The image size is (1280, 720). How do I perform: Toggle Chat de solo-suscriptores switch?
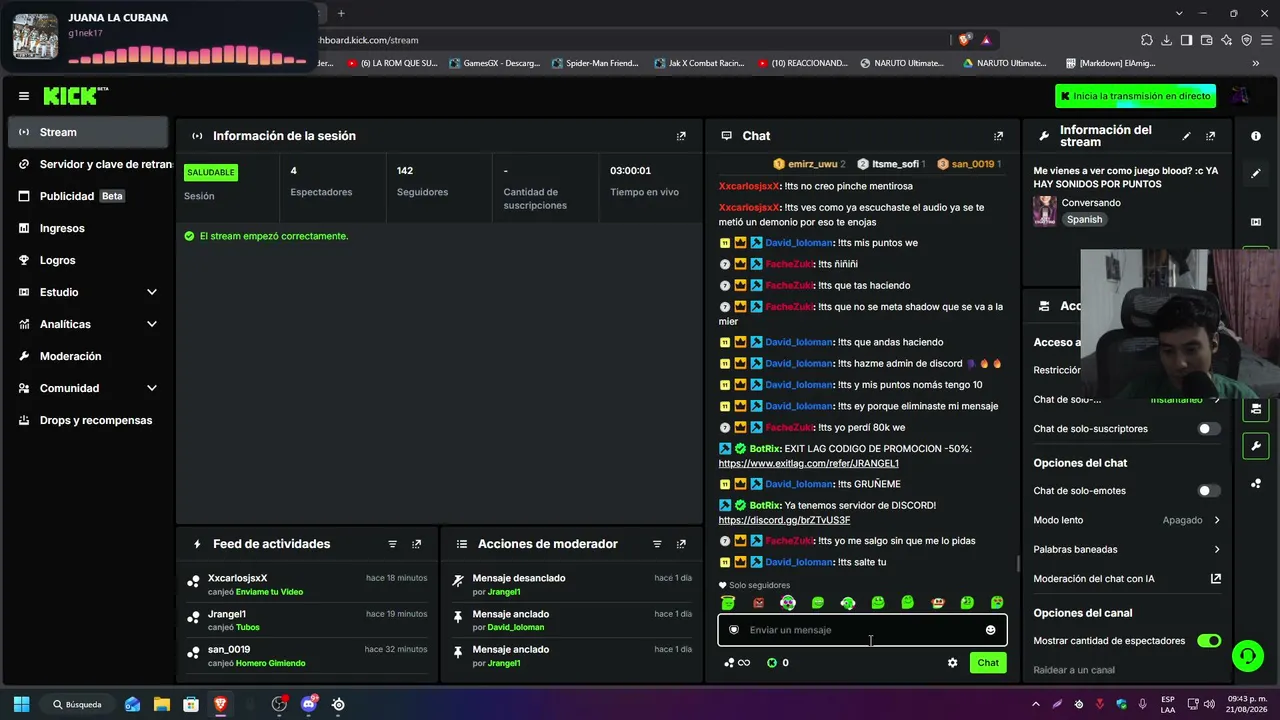(x=1209, y=429)
